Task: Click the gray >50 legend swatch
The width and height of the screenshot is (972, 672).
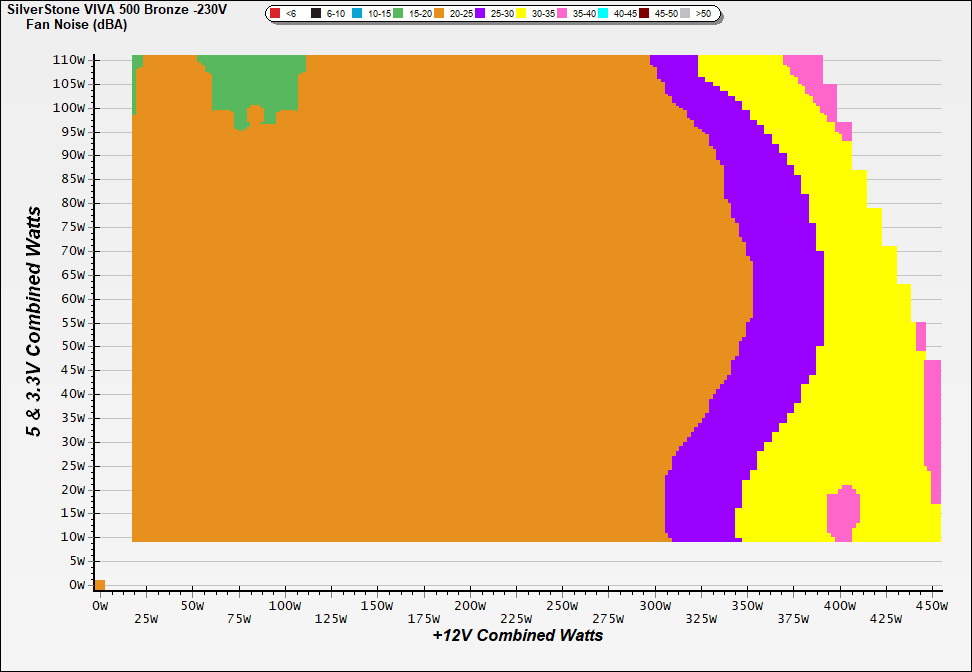Action: point(685,14)
